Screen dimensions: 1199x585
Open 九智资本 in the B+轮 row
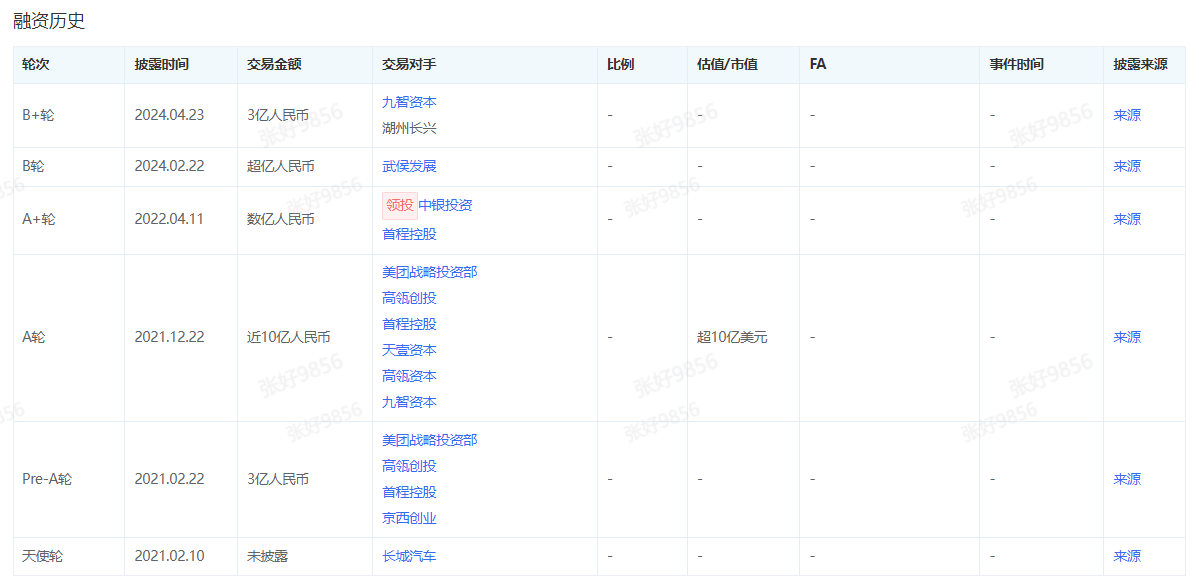409,102
